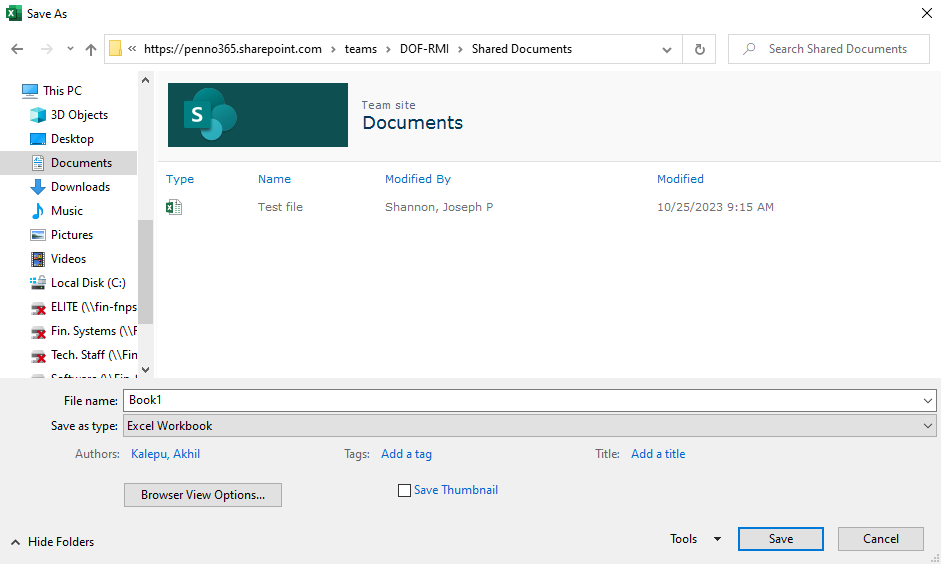941x564 pixels.
Task: Click the search magnifier icon
Action: (749, 49)
